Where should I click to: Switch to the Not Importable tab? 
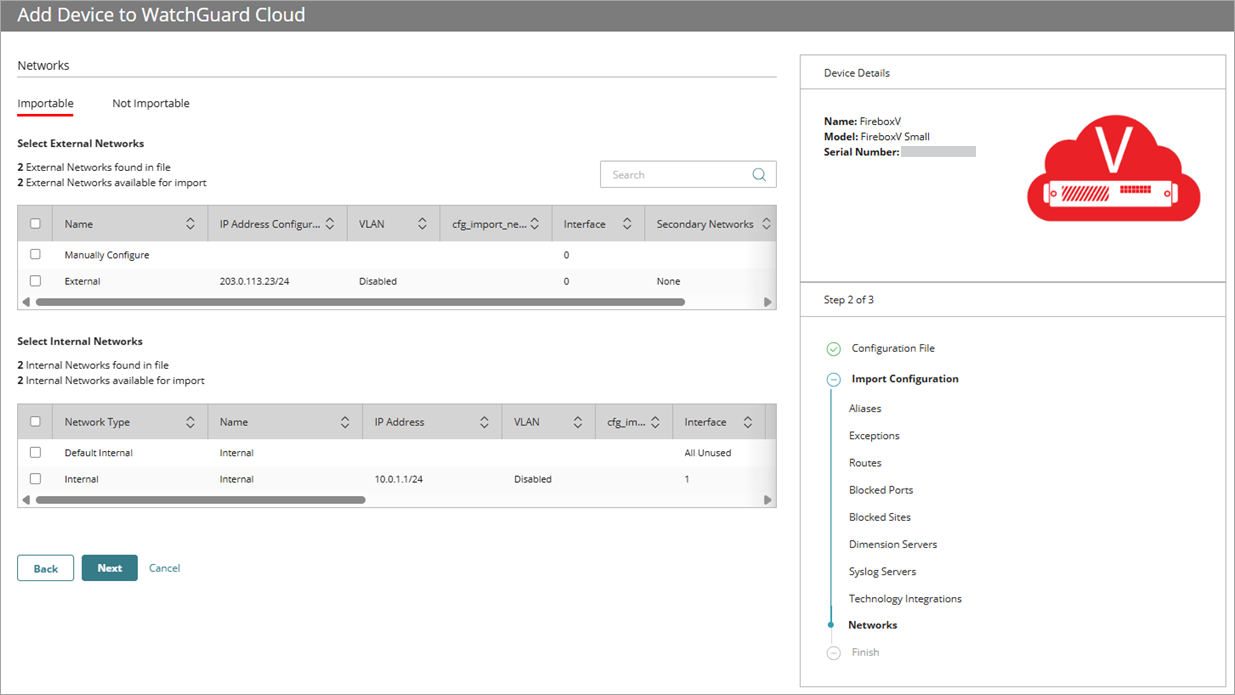151,104
